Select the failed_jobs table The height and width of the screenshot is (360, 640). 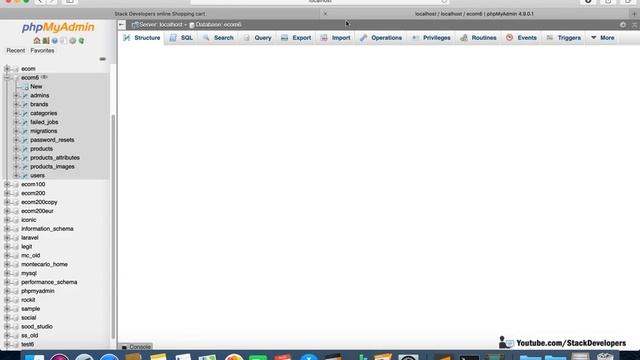[x=44, y=122]
